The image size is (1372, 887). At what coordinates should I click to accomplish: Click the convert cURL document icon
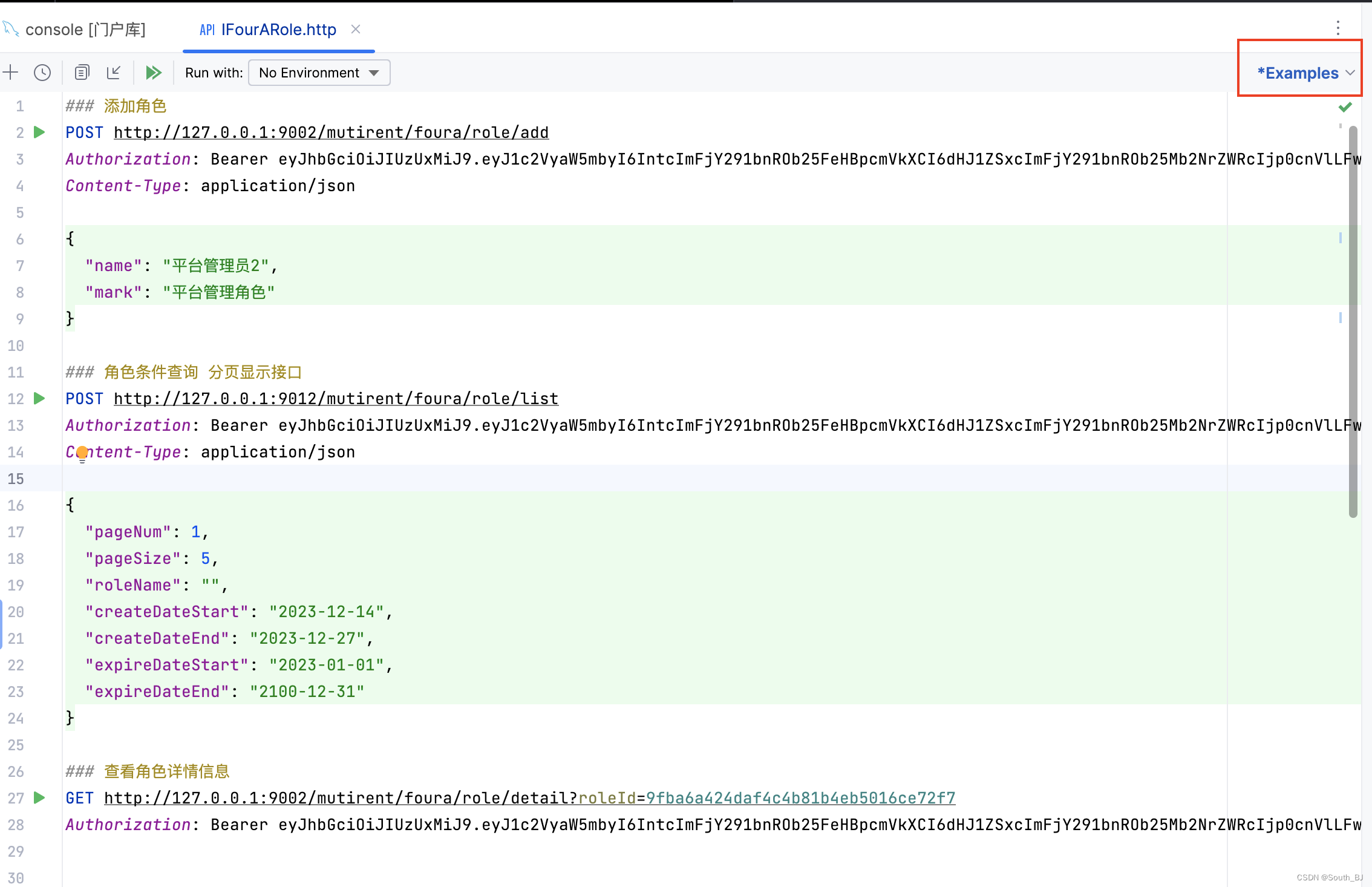(82, 73)
